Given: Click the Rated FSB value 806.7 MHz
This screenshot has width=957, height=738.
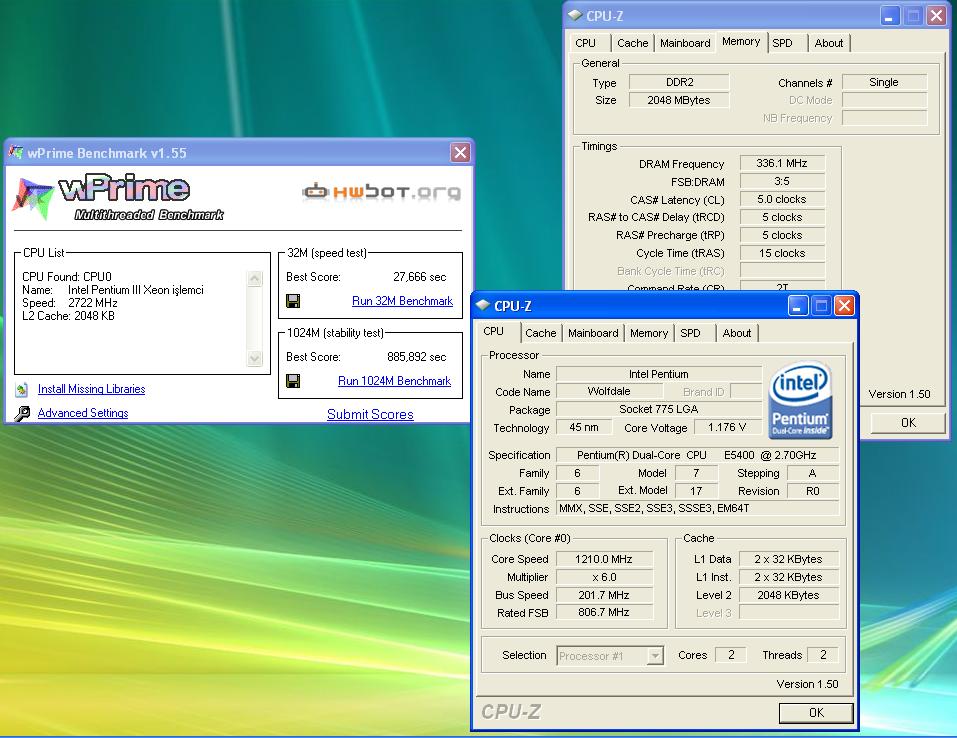Looking at the screenshot, I should click(x=604, y=612).
